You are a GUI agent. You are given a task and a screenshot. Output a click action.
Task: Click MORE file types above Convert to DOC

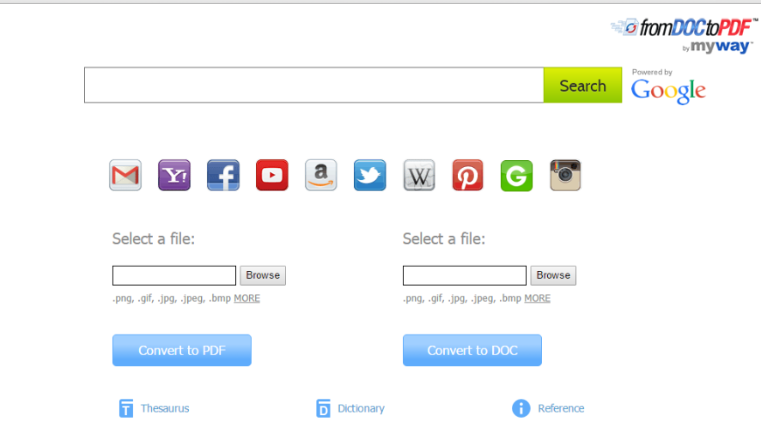coord(537,298)
